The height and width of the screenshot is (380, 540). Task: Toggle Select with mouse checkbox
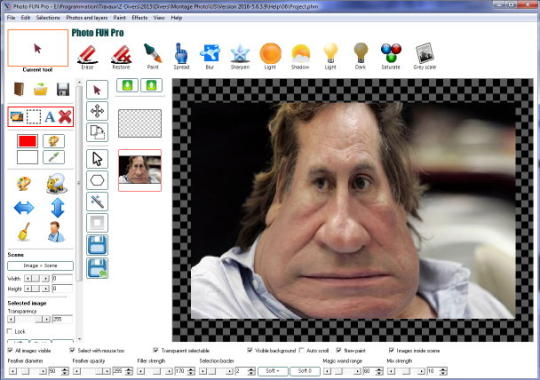(72, 350)
